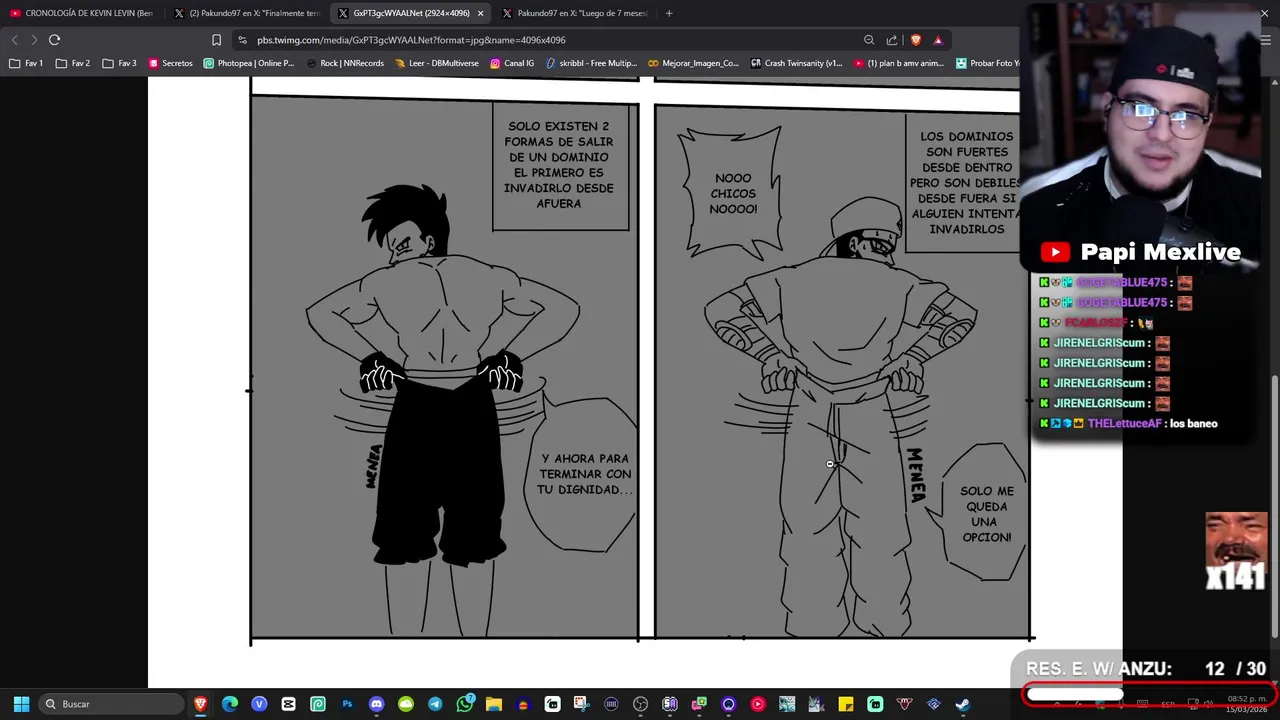This screenshot has height=720, width=1280.
Task: Go forward to the next page
Action: pos(34,40)
